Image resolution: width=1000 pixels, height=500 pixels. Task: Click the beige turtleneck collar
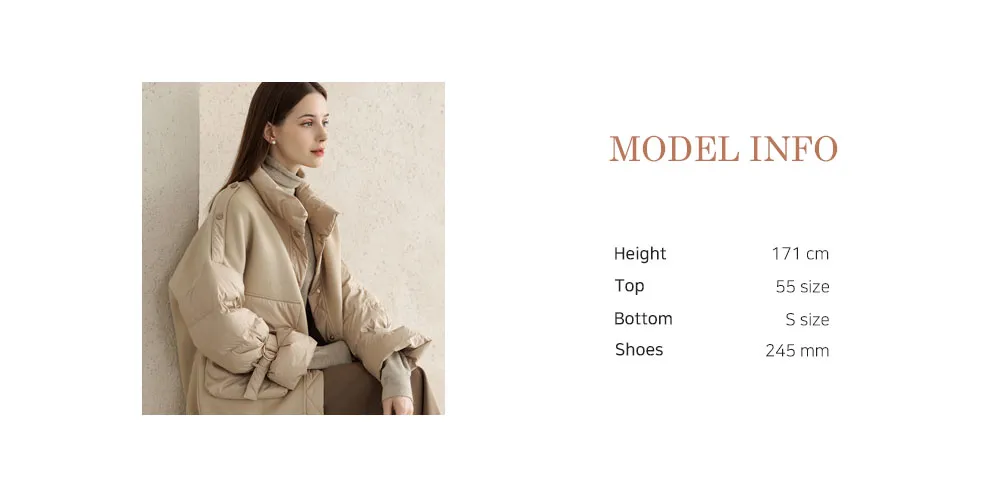click(x=282, y=175)
